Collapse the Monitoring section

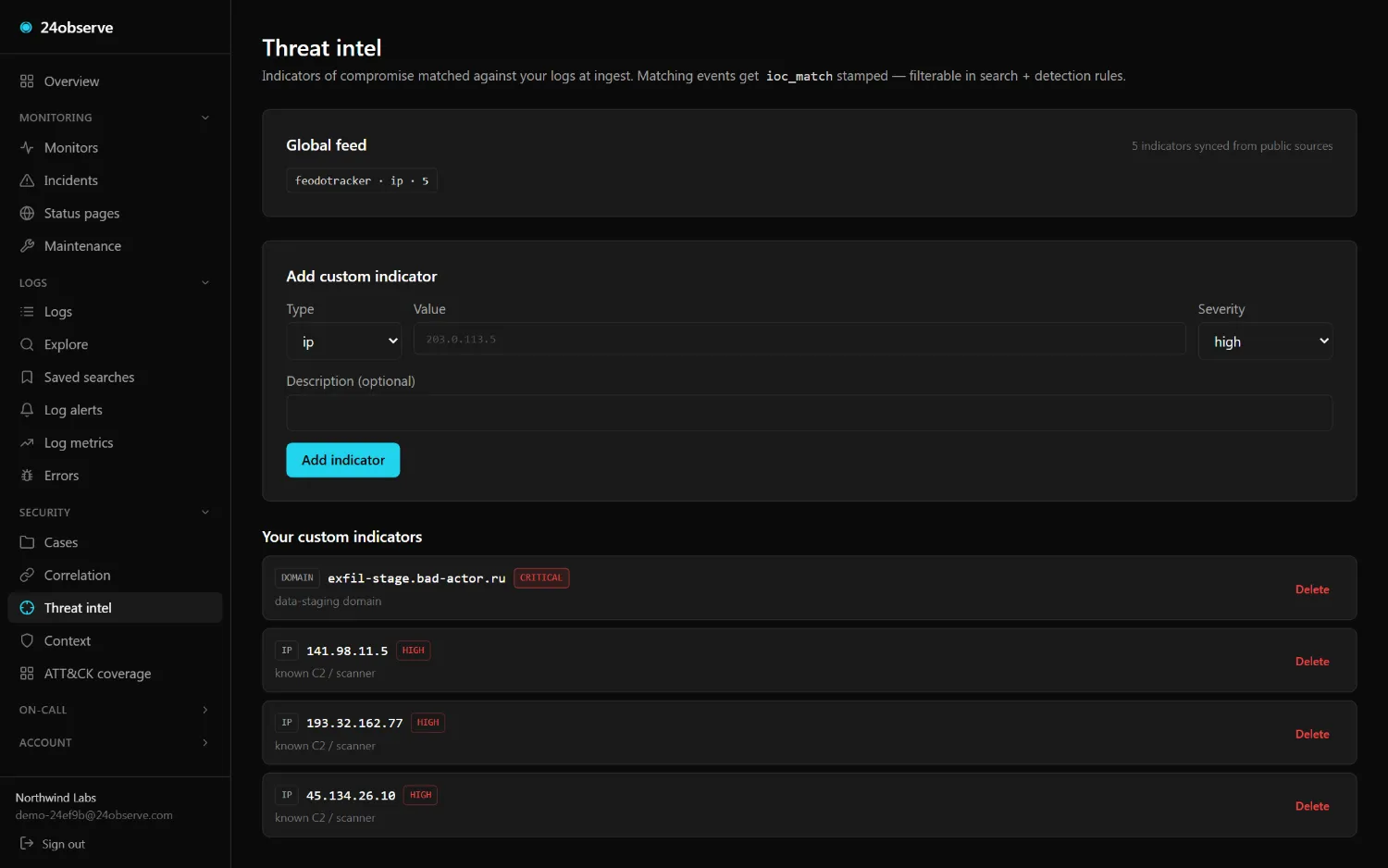point(205,118)
